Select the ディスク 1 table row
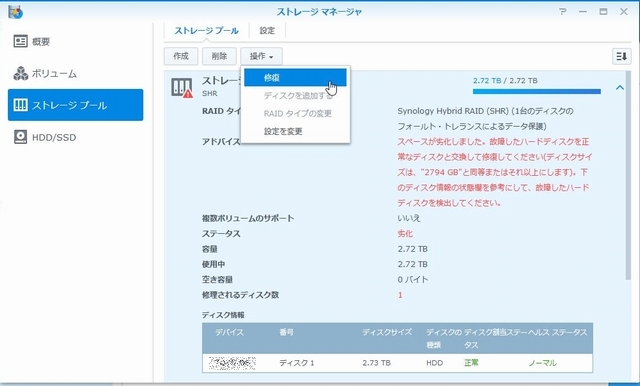The width and height of the screenshot is (640, 386). coord(397,363)
